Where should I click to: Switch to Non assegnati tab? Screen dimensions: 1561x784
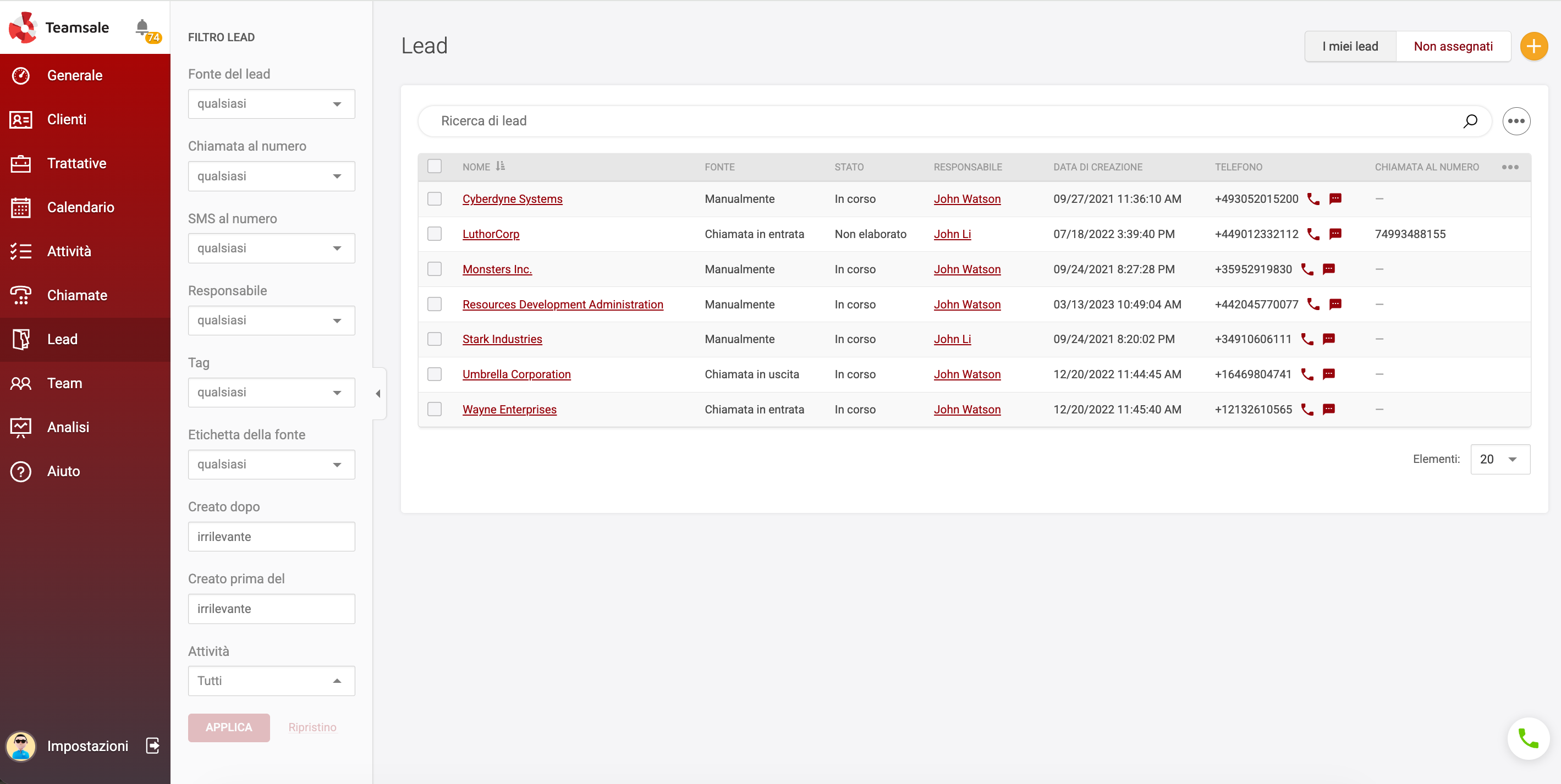pos(1453,46)
